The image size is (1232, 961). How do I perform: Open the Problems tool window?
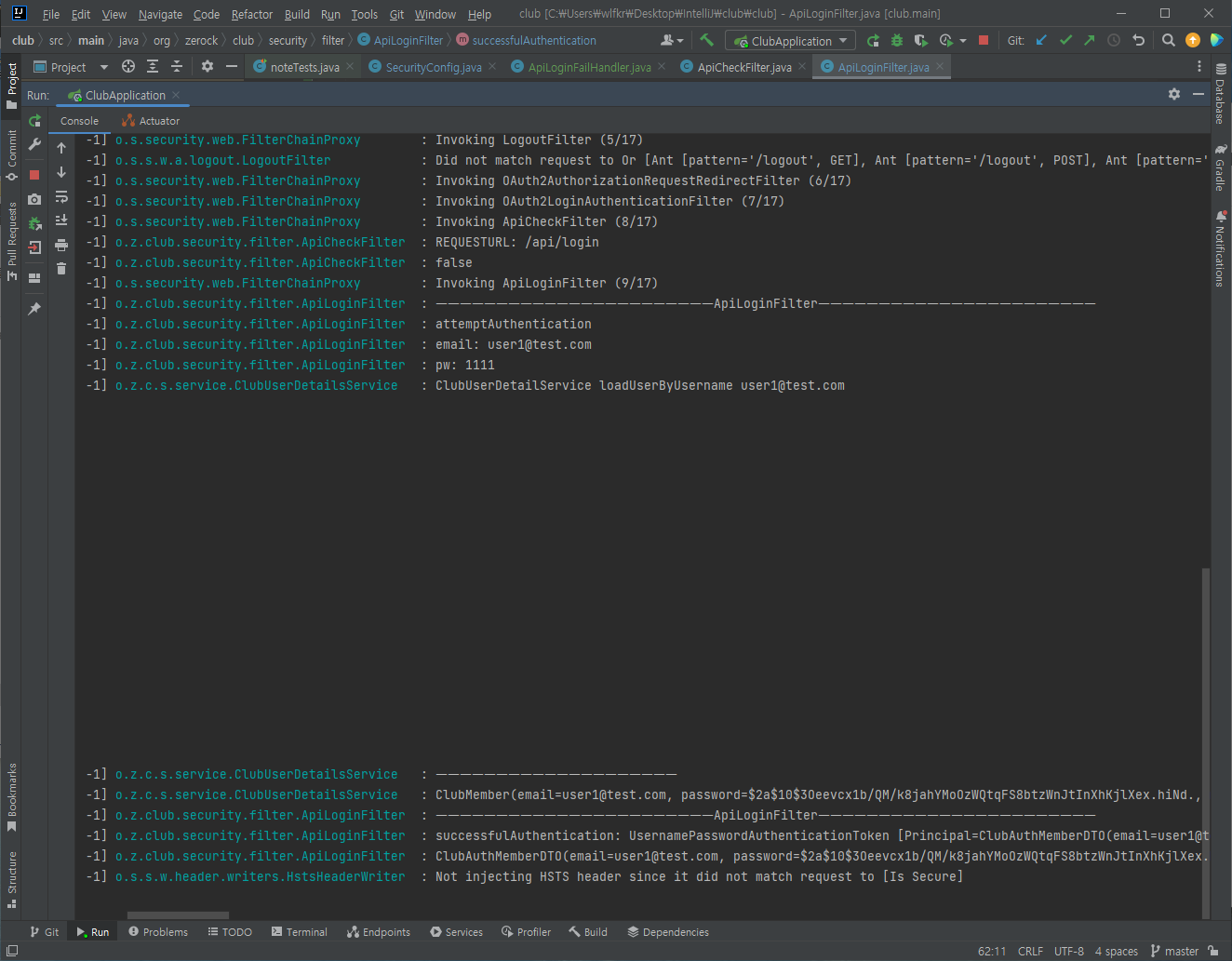point(158,931)
